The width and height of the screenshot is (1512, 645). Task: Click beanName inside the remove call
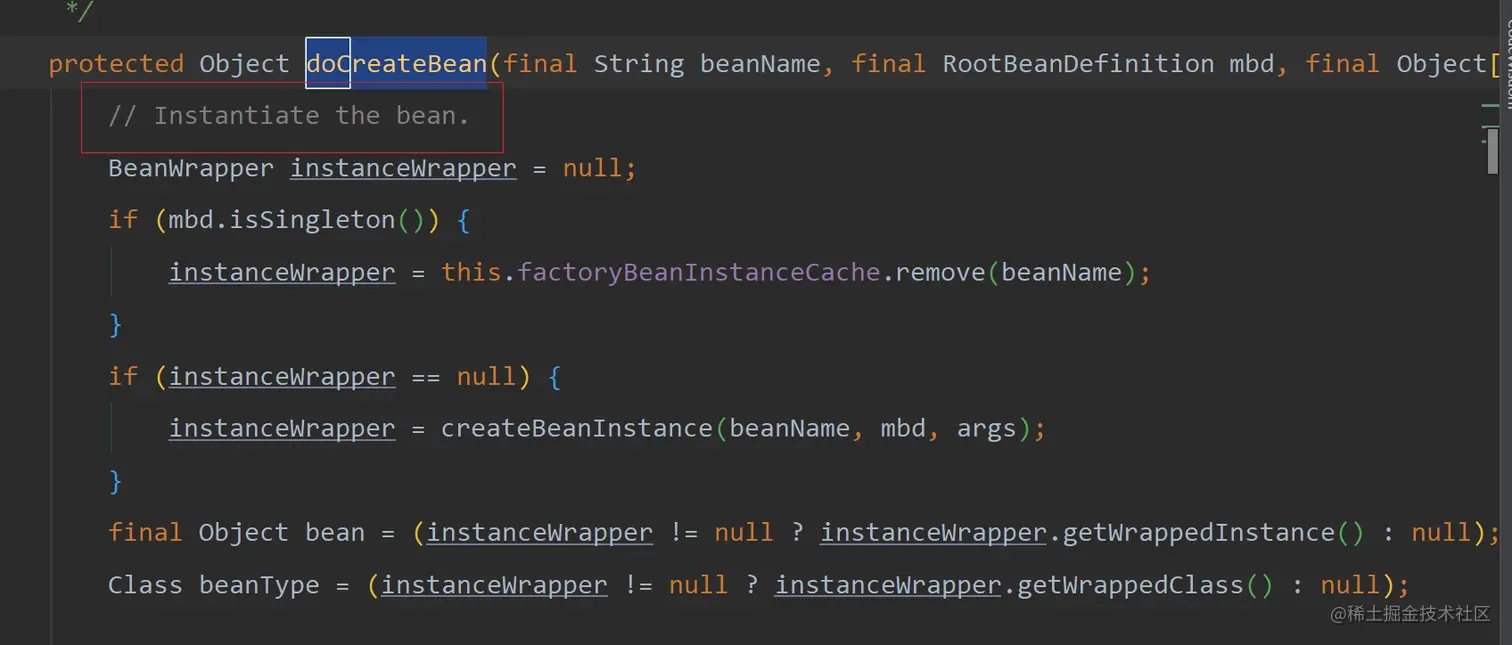click(x=1062, y=271)
